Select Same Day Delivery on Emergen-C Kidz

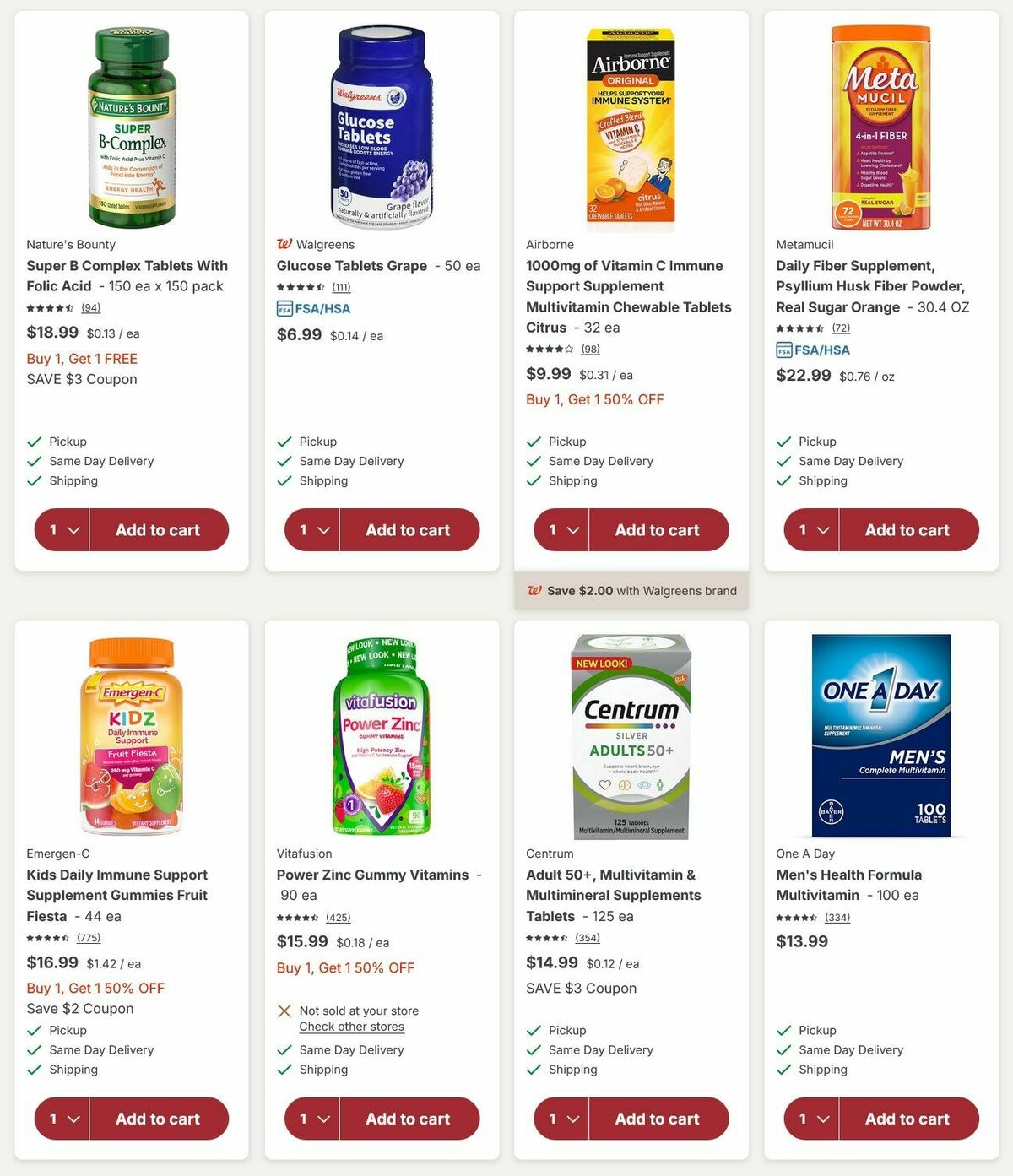[x=101, y=1049]
